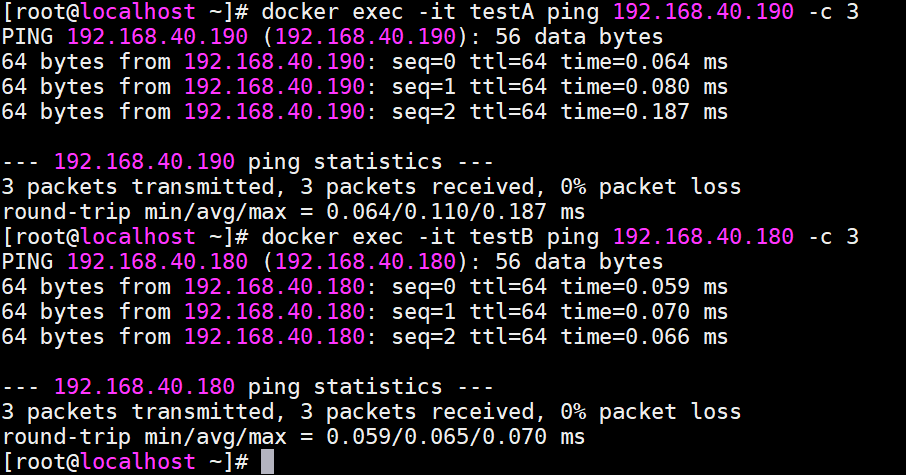
Task: Click the 'time=0.066 ms' value
Action: coord(644,337)
